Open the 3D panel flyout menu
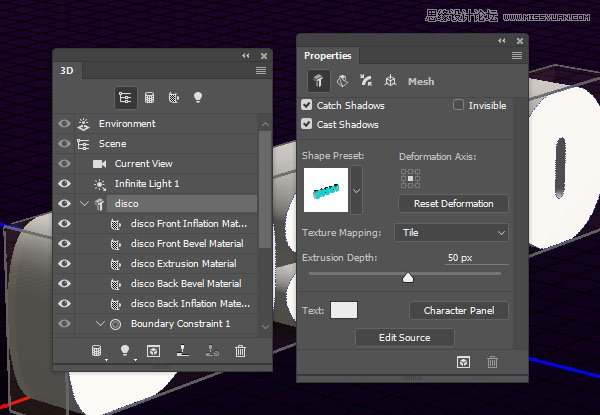Screen dimensions: 600x415 pyautogui.click(x=261, y=70)
